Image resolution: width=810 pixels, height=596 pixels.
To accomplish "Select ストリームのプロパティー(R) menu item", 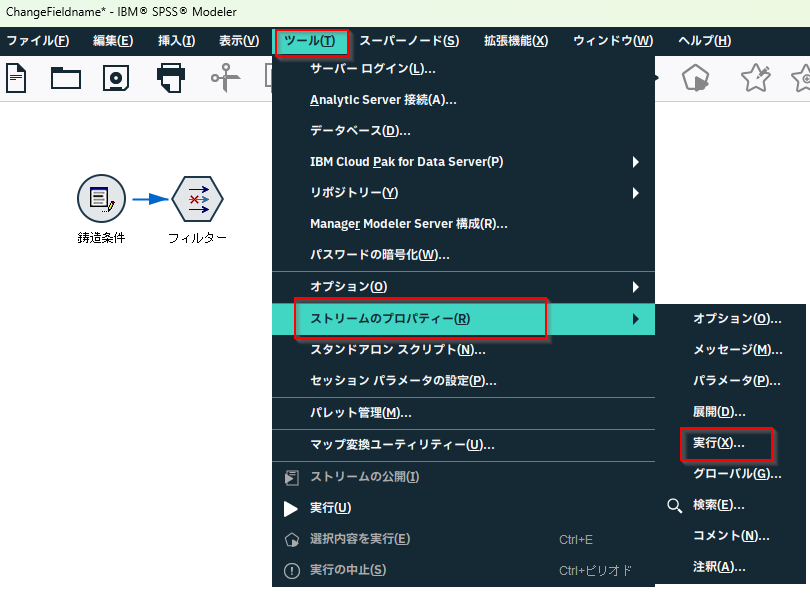I will [x=463, y=319].
